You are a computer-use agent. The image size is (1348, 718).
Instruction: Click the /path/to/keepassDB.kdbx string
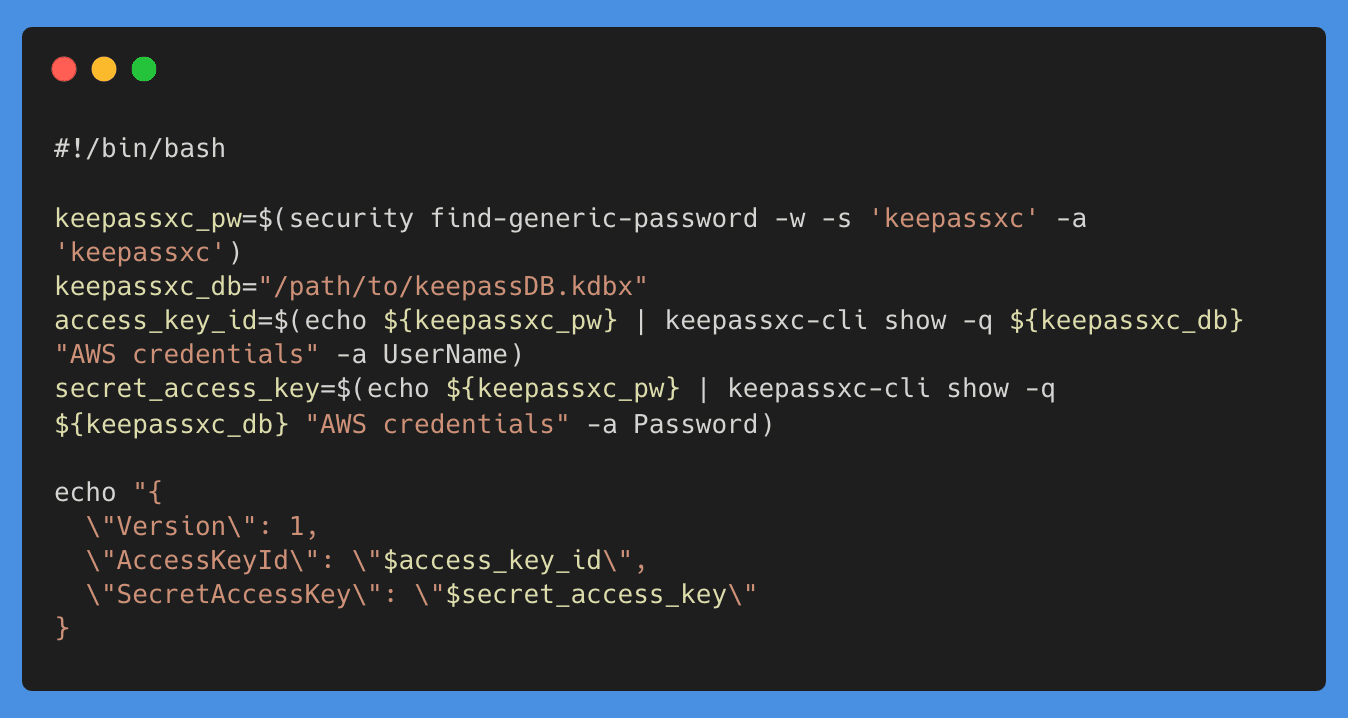453,287
